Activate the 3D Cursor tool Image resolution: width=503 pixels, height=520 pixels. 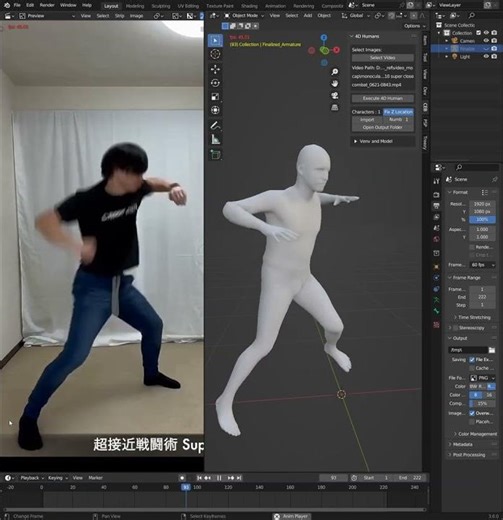click(x=215, y=54)
